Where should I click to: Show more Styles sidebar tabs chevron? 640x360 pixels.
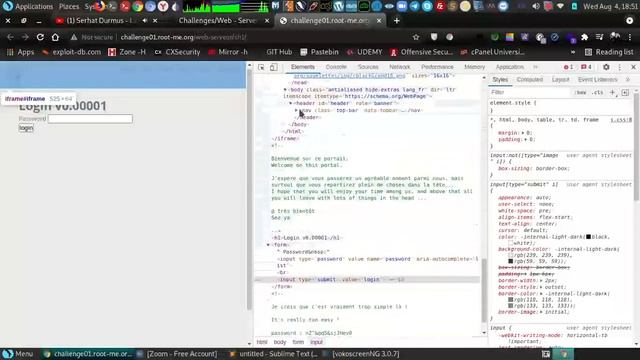[x=628, y=80]
